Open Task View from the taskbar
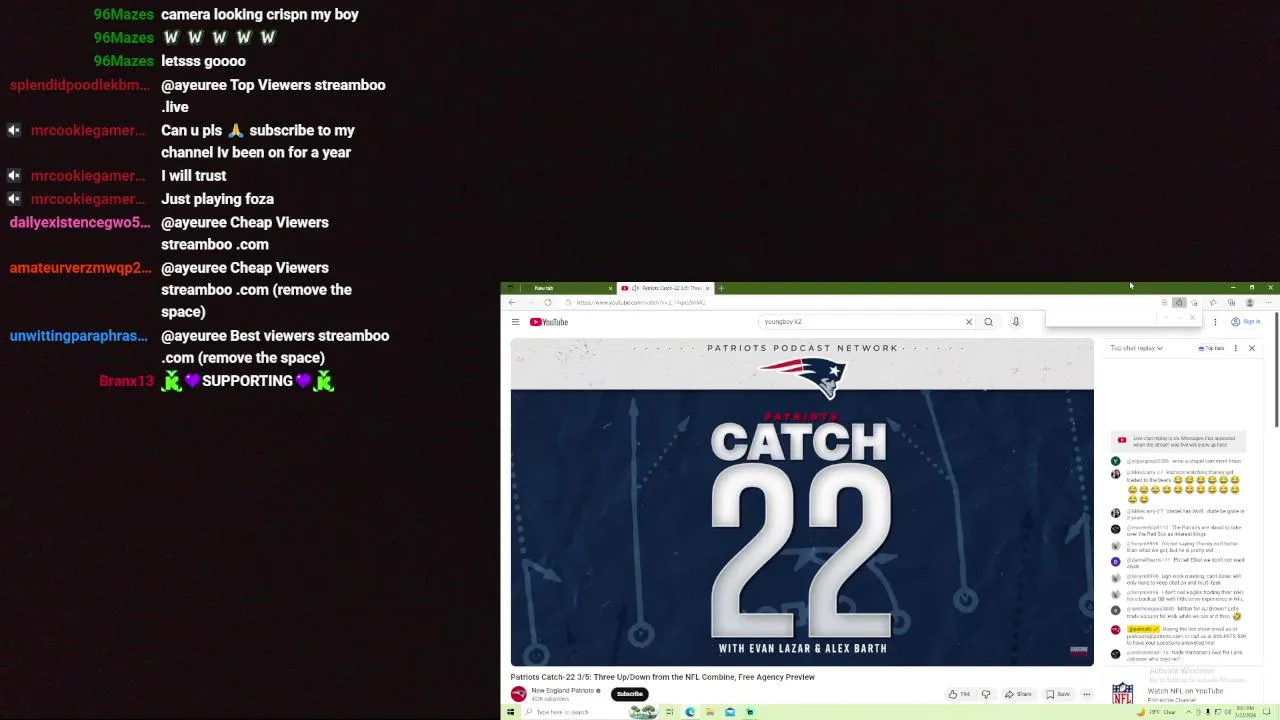Screen dimensions: 1280x720 pos(669,712)
